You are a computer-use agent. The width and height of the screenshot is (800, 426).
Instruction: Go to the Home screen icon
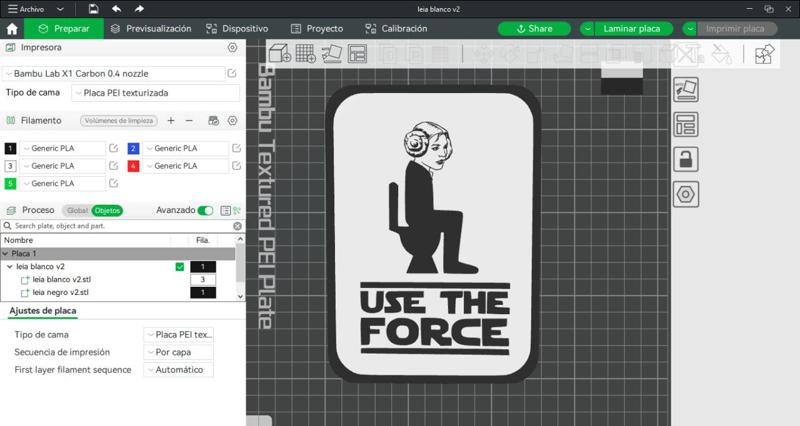click(12, 29)
